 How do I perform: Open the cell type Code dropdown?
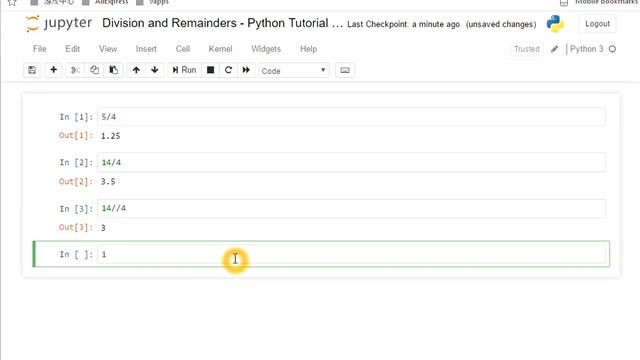tap(293, 71)
